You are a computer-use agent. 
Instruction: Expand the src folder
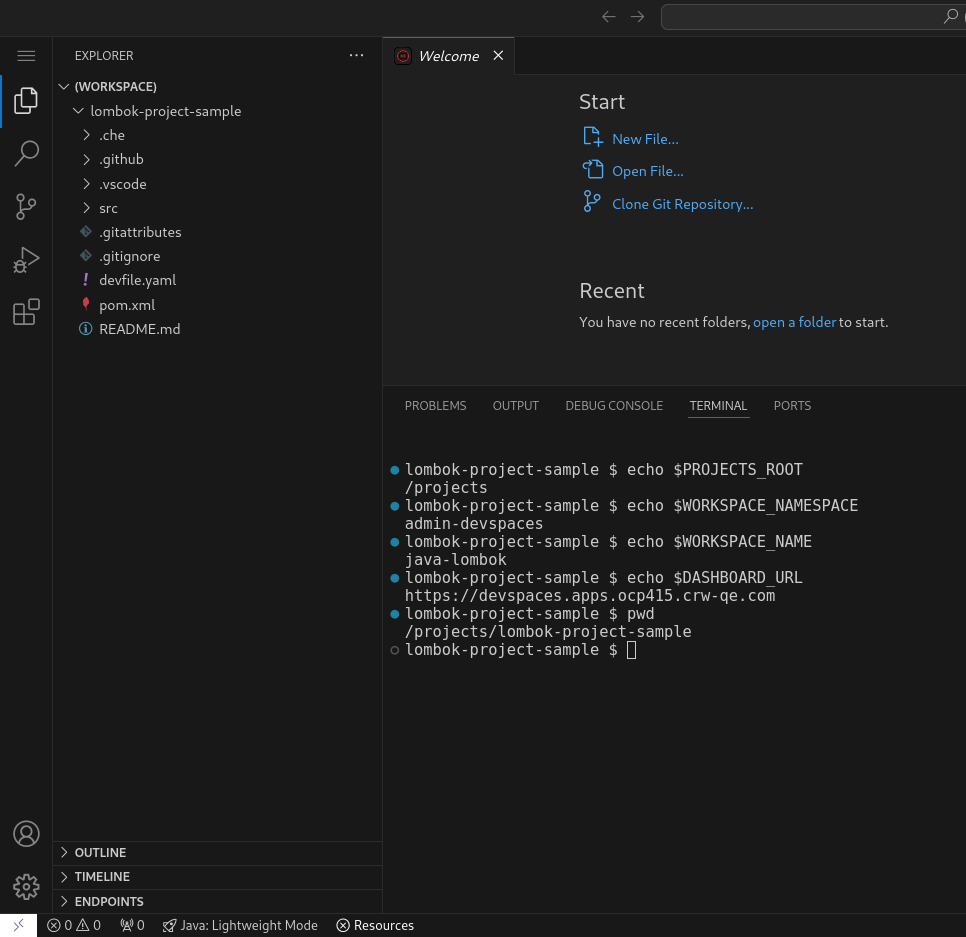tap(108, 208)
